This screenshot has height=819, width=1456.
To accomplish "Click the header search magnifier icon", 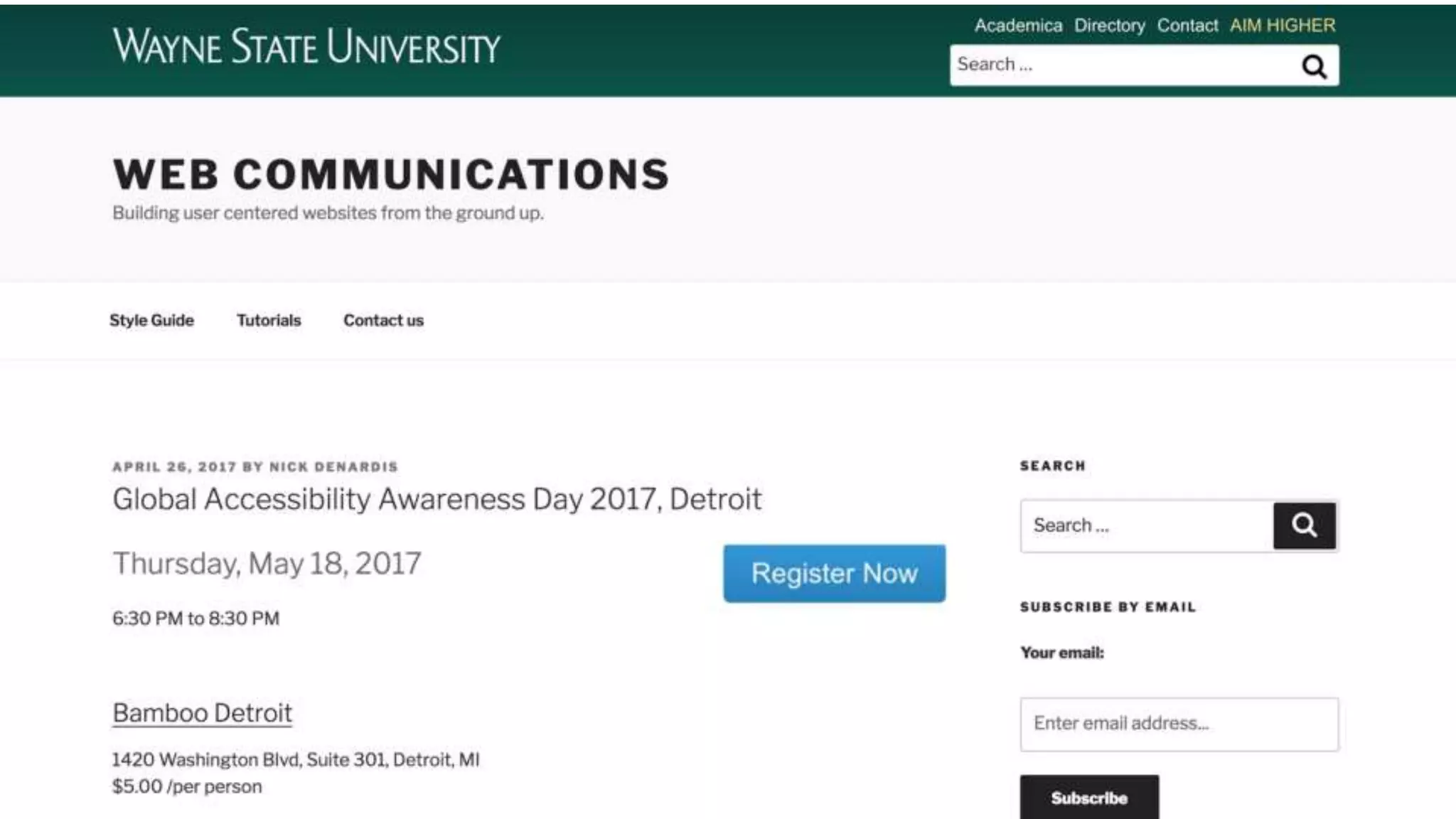I will (1314, 67).
